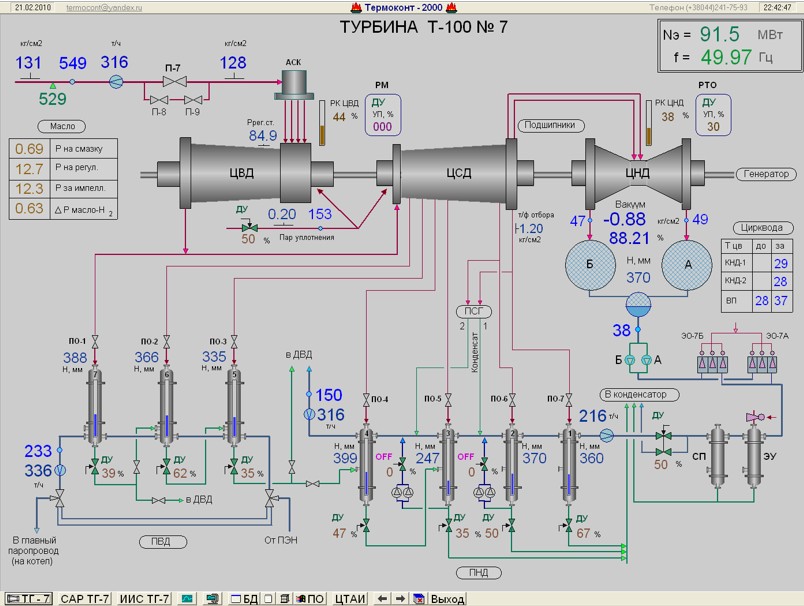Image resolution: width=804 pixels, height=606 pixels.
Task: Switch to the САР ТГ-7 tab
Action: click(86, 598)
